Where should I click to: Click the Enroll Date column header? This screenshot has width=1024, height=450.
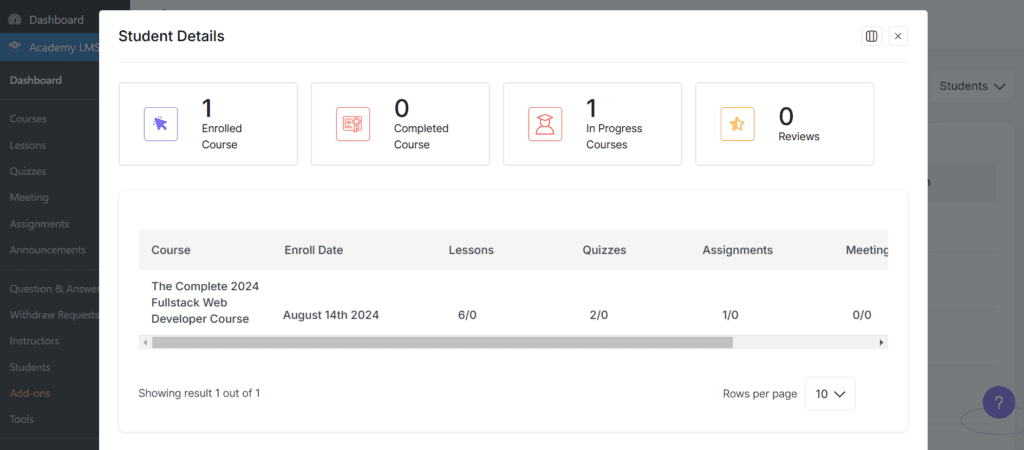click(313, 250)
